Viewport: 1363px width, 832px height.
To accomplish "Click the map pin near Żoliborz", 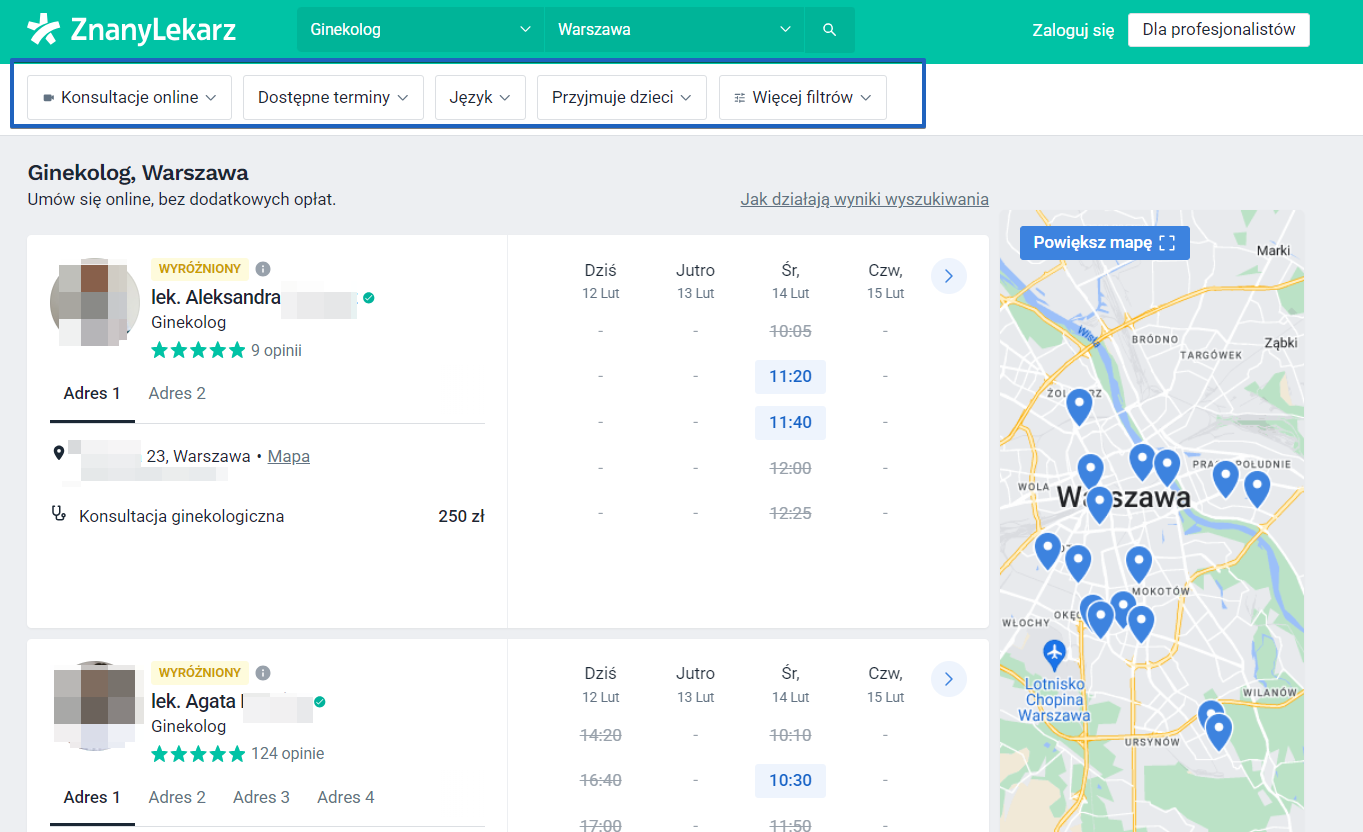I will click(1078, 406).
